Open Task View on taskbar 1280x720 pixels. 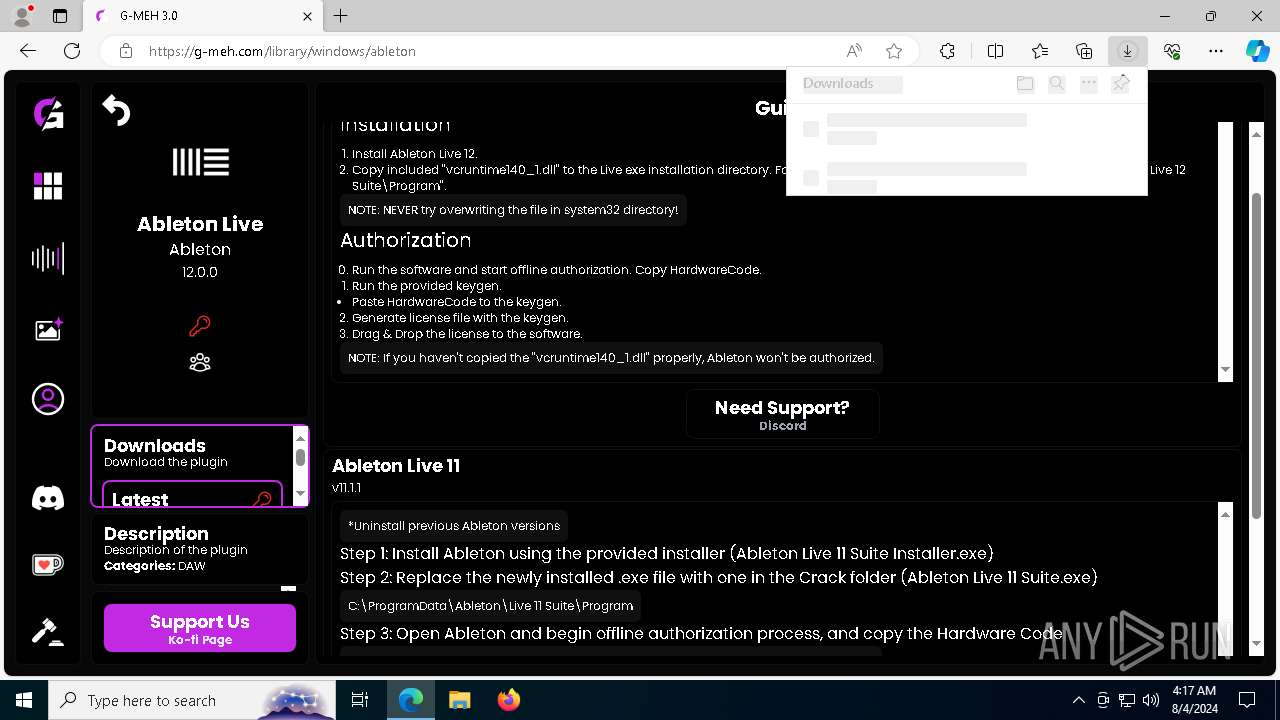tap(360, 700)
